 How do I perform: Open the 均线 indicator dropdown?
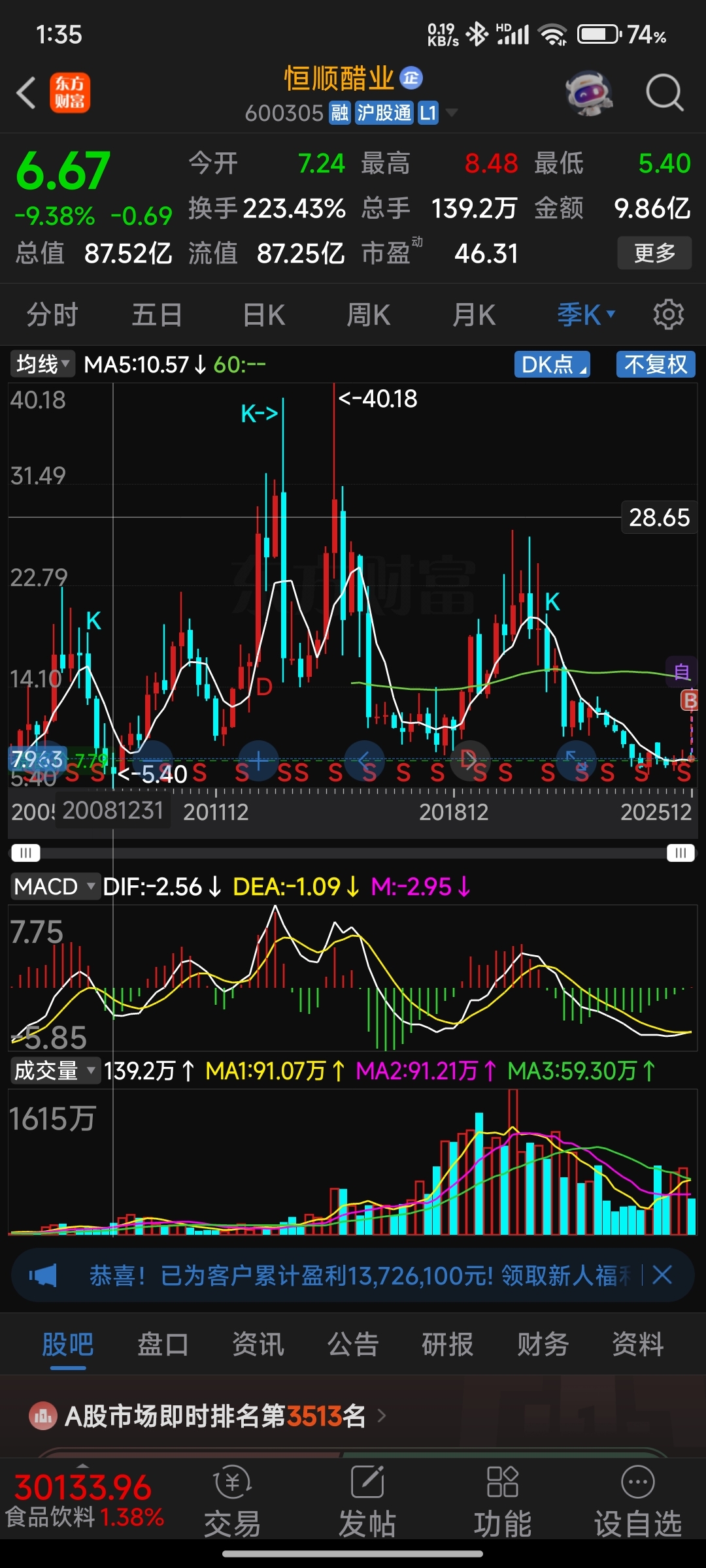42,364
